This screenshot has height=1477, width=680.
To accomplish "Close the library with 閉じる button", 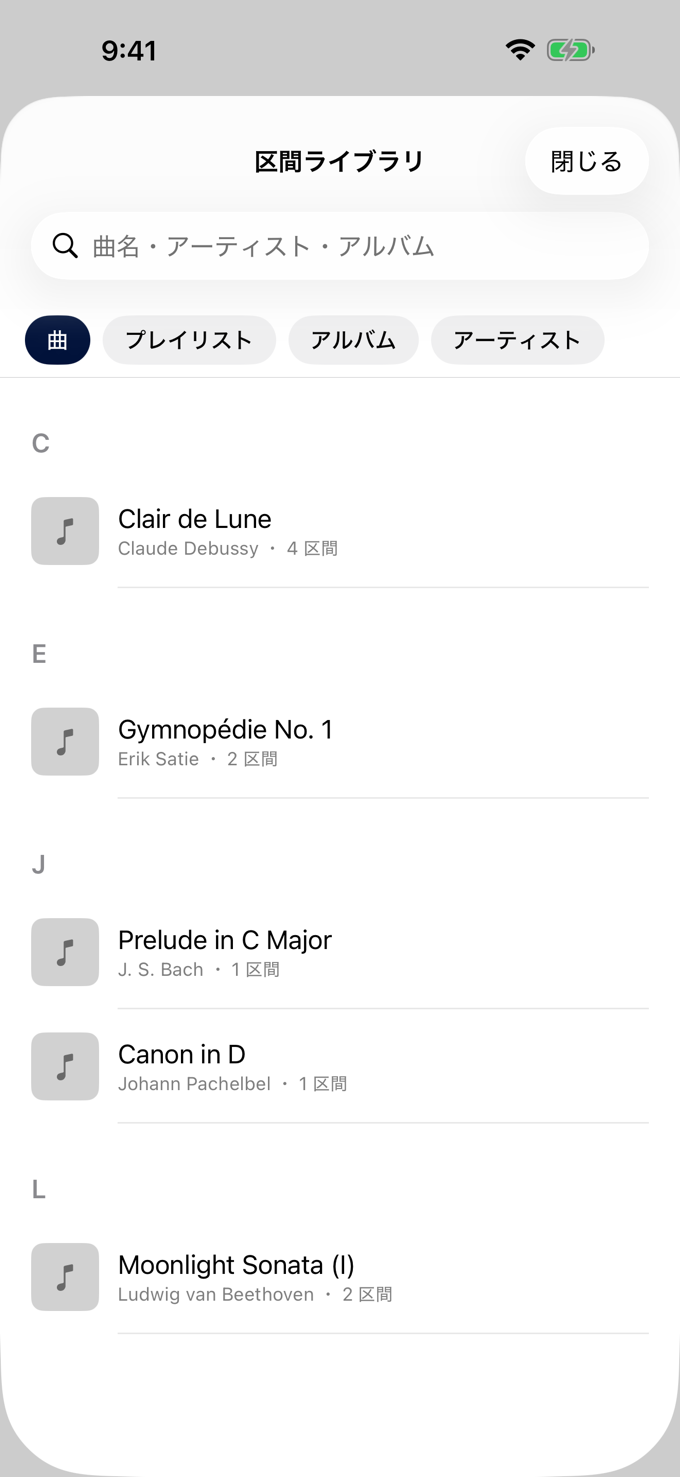I will [x=587, y=161].
